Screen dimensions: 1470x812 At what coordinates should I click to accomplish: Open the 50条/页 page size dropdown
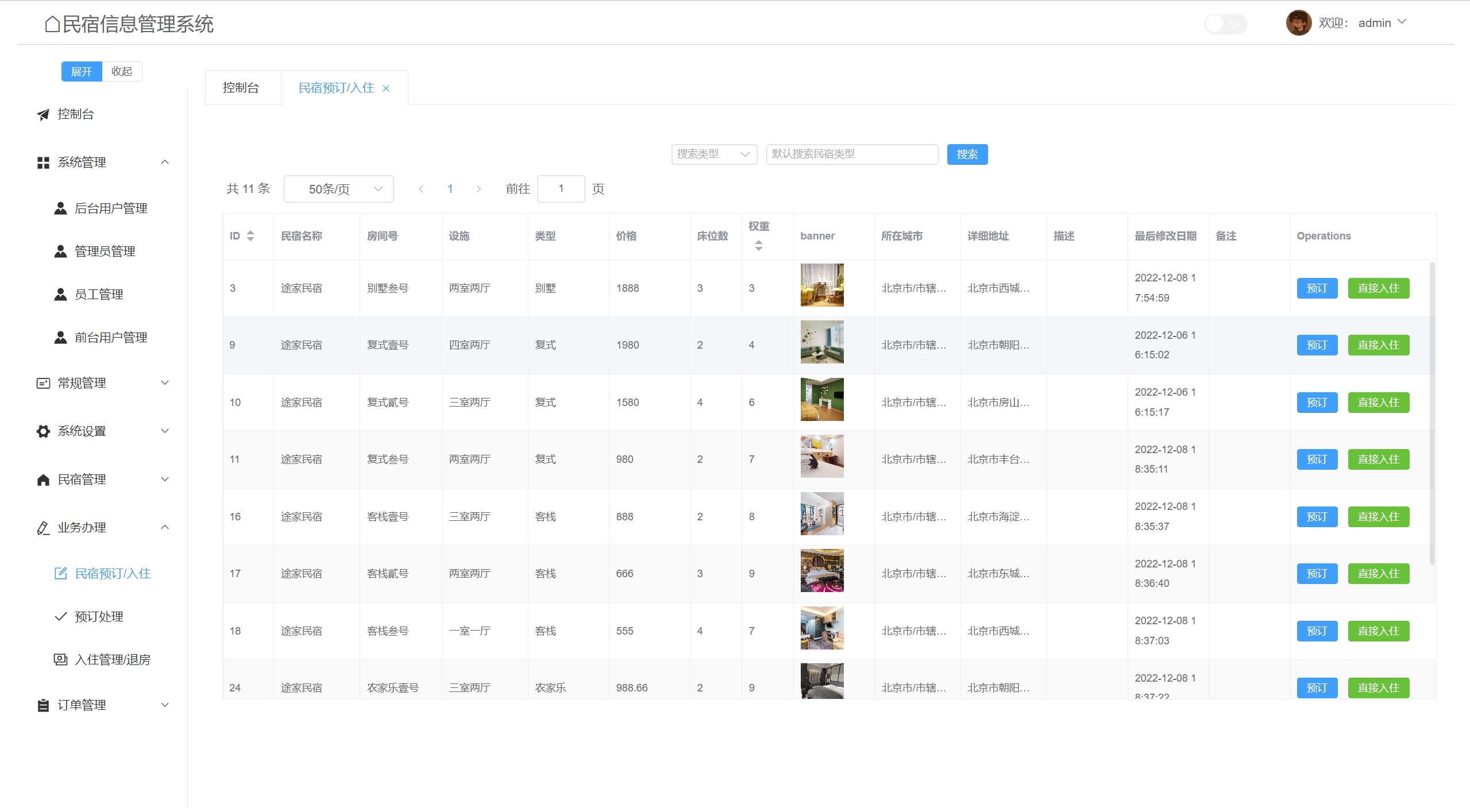click(x=338, y=189)
